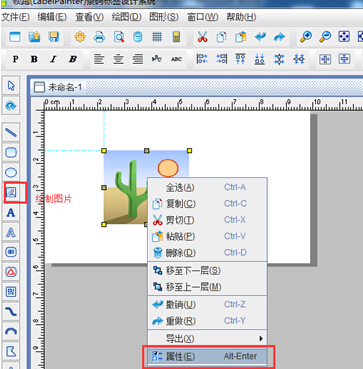Select the Barcode tool in toolbox

[11, 252]
